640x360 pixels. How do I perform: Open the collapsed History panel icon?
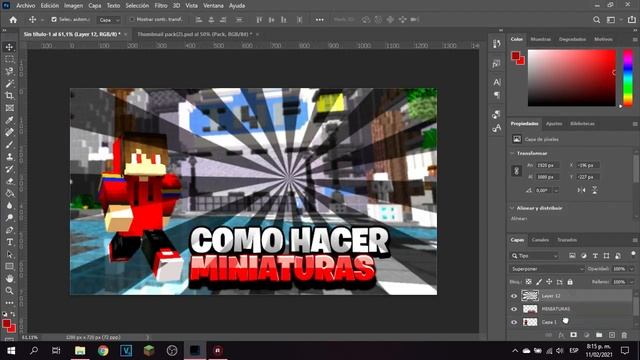click(497, 44)
